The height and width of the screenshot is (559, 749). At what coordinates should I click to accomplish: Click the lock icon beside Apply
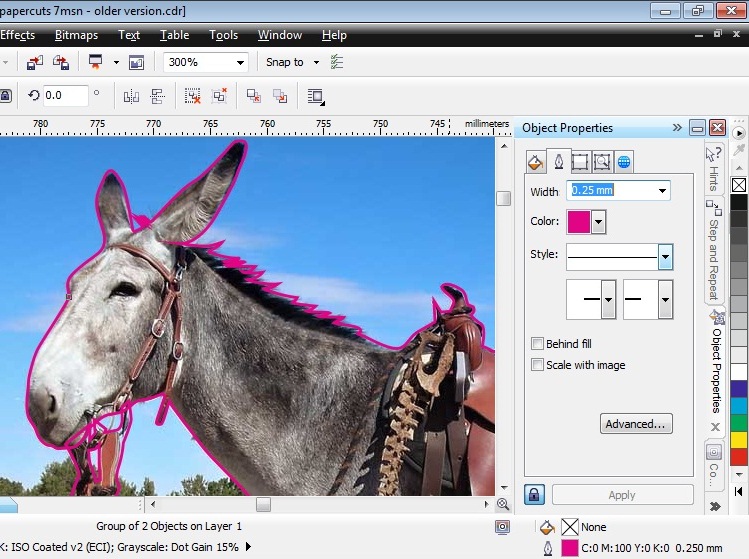[535, 495]
